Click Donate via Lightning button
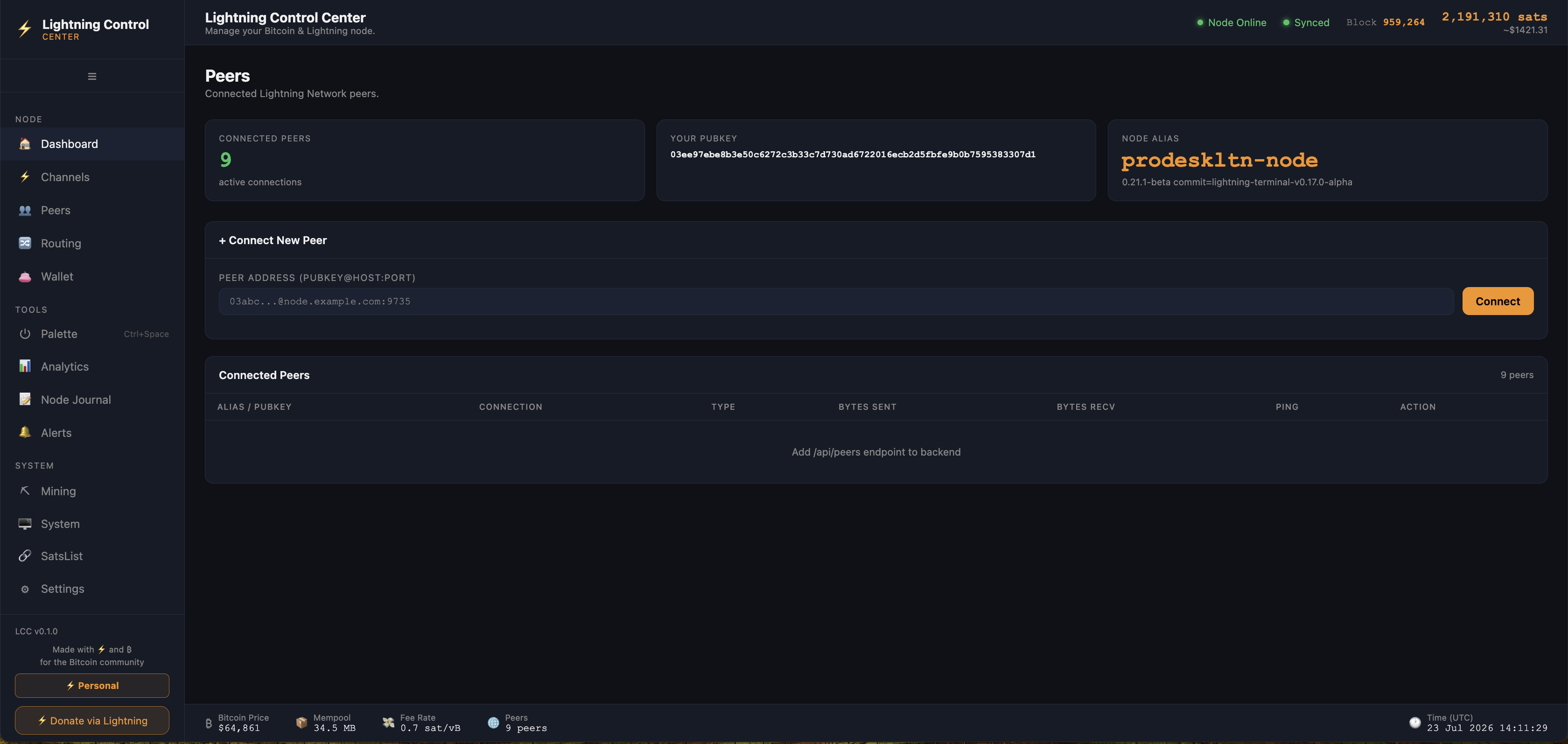The image size is (1568, 744). (x=92, y=720)
